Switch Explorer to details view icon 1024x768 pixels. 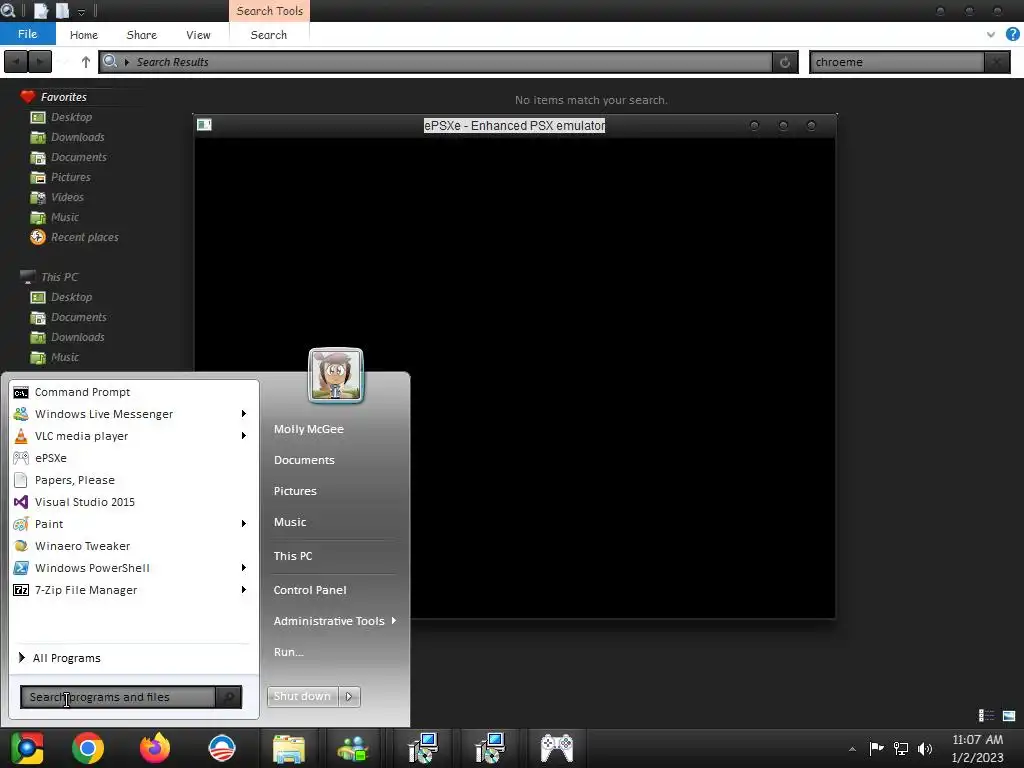986,716
